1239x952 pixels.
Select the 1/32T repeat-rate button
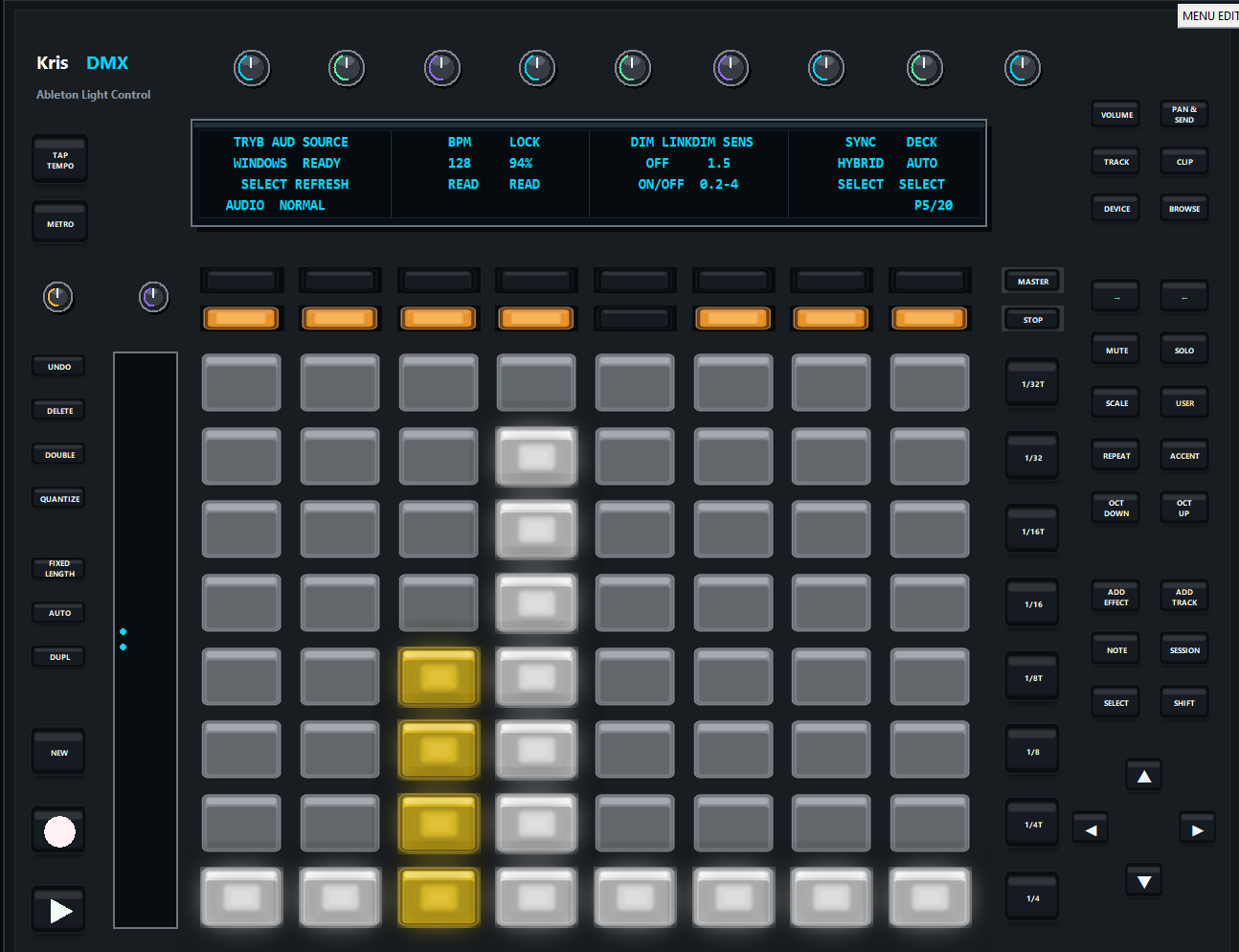pyautogui.click(x=1032, y=384)
